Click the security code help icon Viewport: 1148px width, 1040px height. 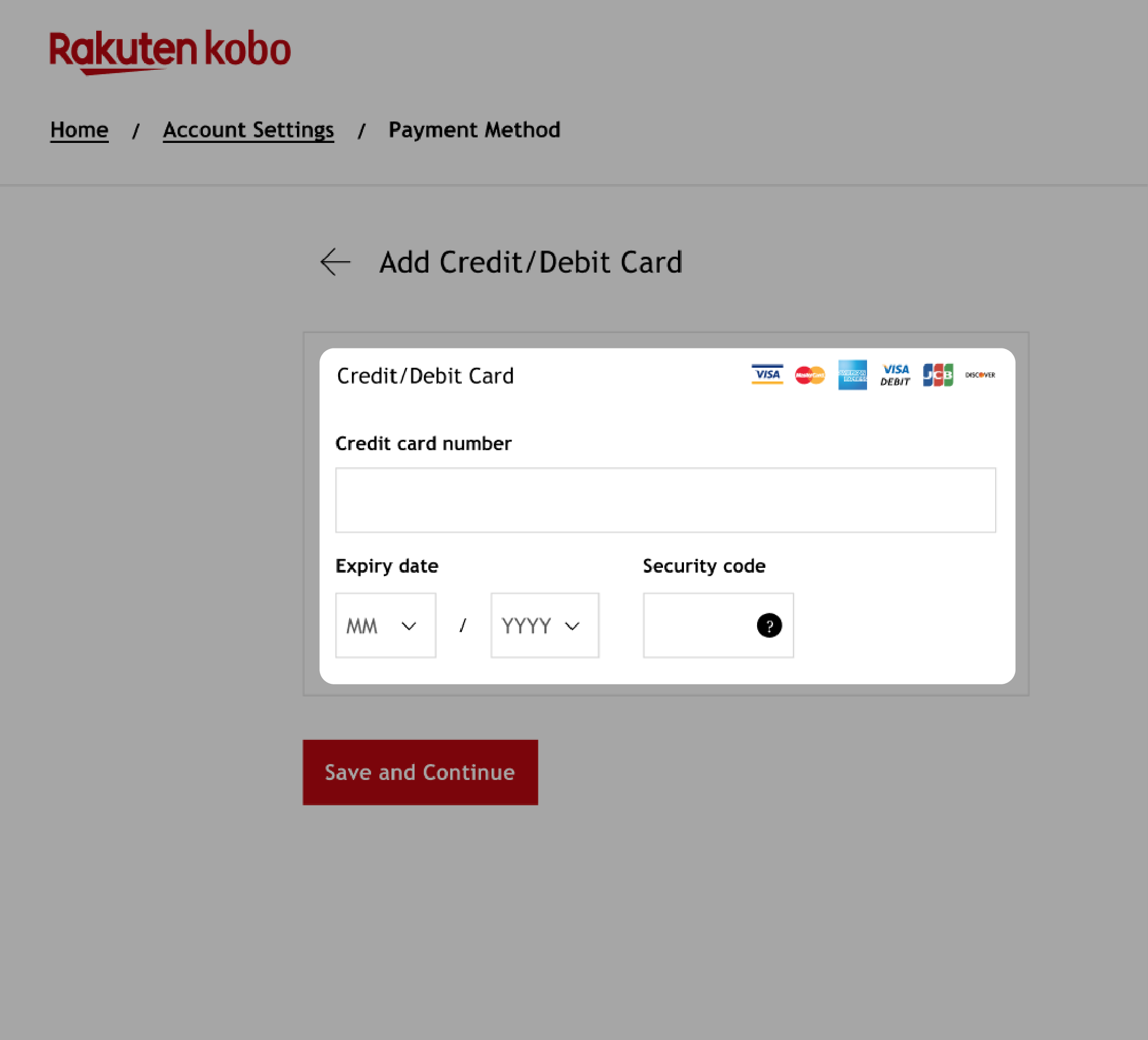768,625
